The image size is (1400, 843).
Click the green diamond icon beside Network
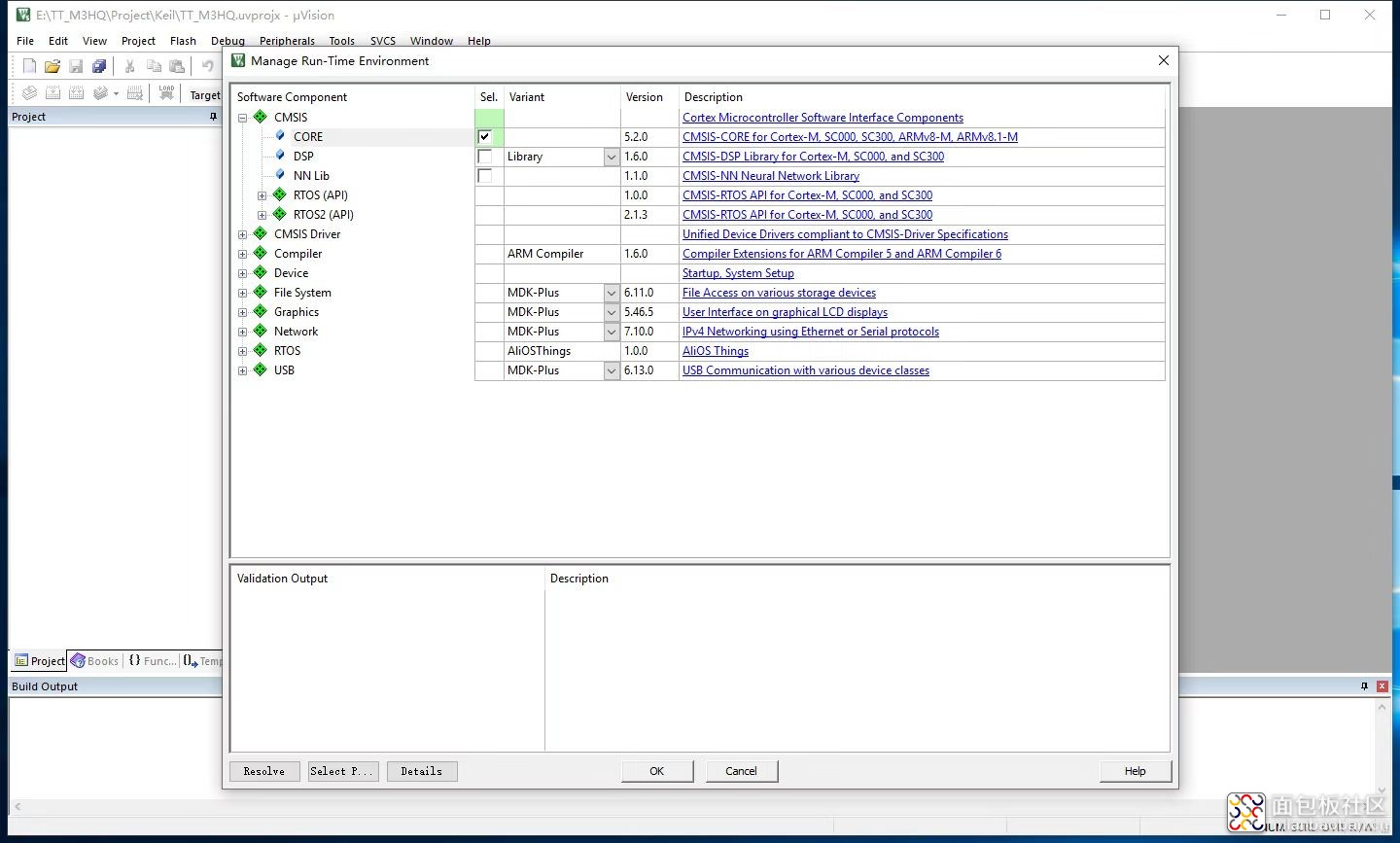261,331
